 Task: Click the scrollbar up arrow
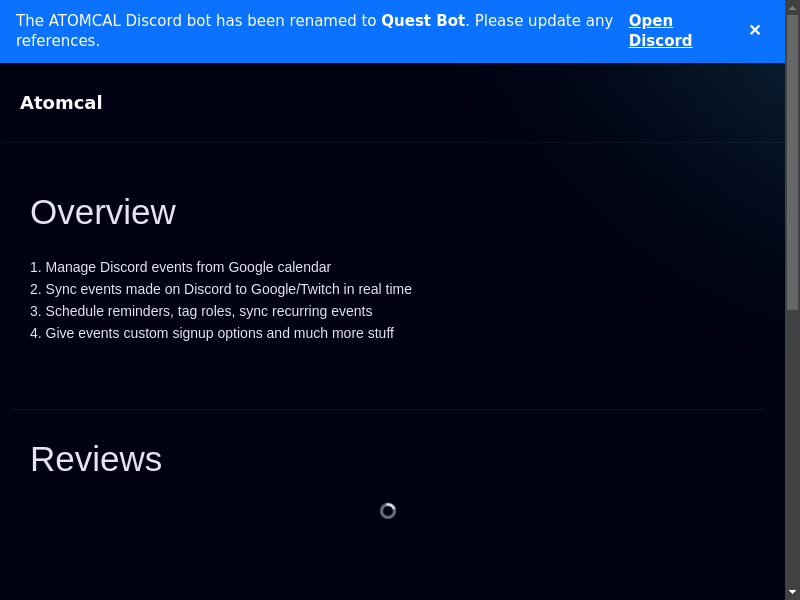[792, 7]
